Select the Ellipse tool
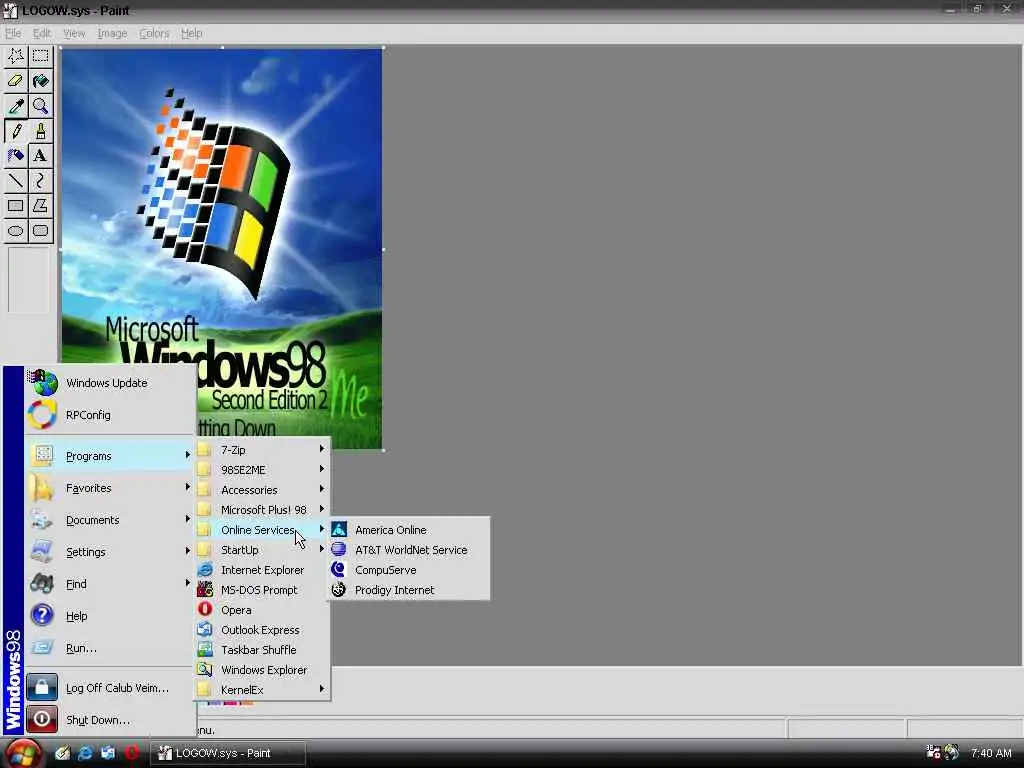Viewport: 1024px width, 768px height. [16, 231]
